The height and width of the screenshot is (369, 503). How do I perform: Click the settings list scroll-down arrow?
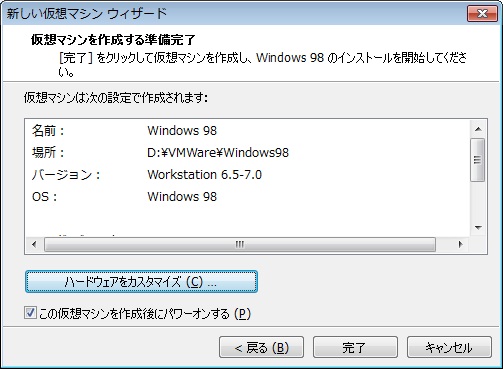[x=478, y=228]
